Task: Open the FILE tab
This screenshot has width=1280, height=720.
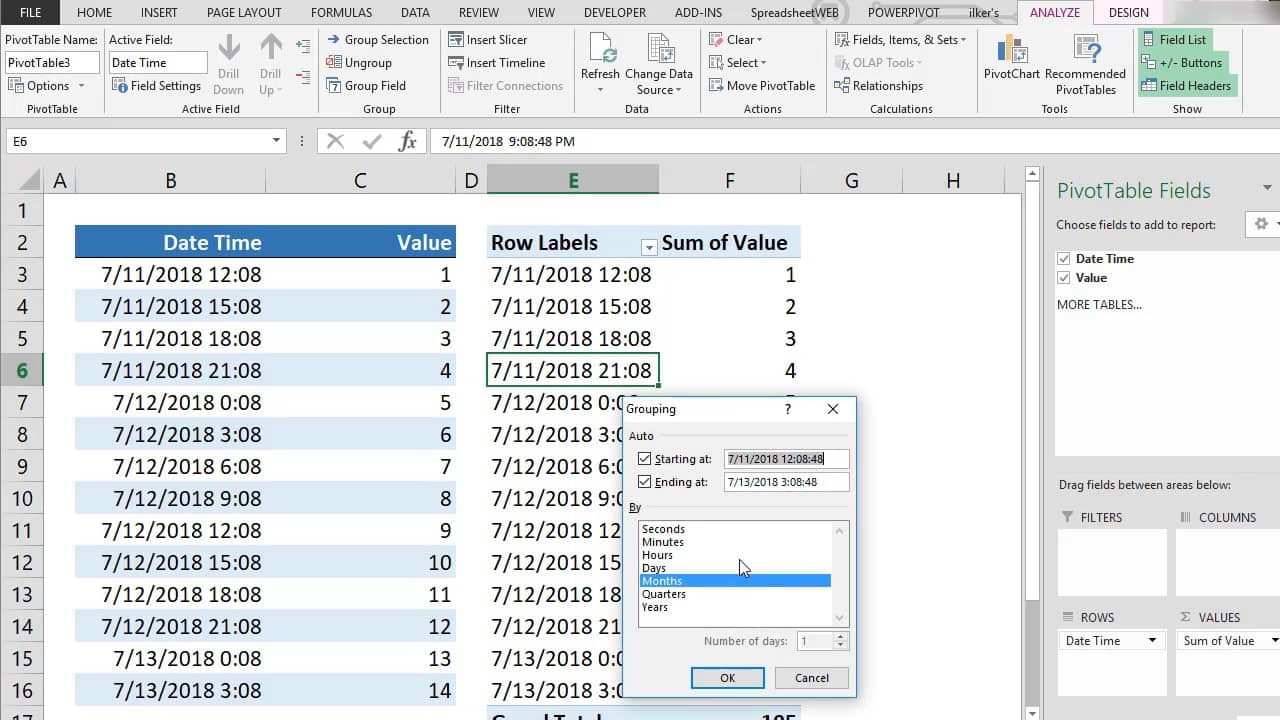Action: click(30, 13)
